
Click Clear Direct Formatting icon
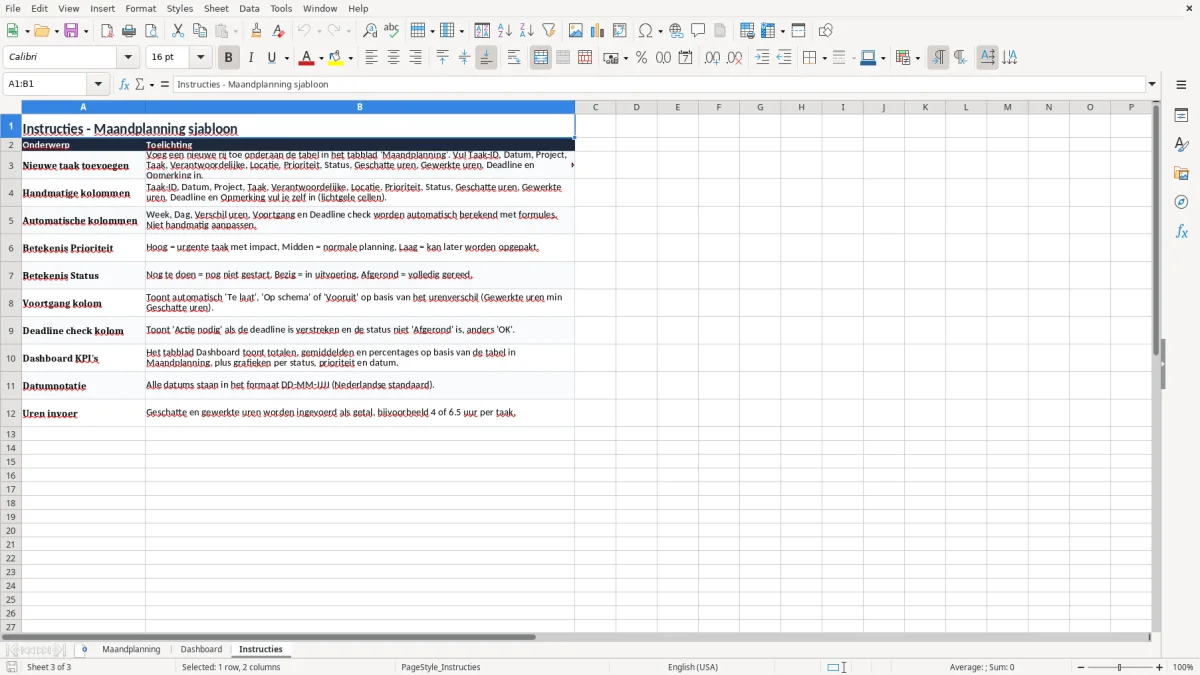[x=278, y=31]
